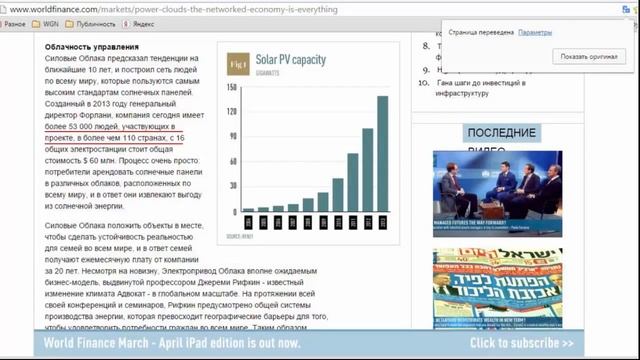Image resolution: width=640 pixels, height=360 pixels.
Task: Click the Показать оригинал button
Action: coord(589,56)
